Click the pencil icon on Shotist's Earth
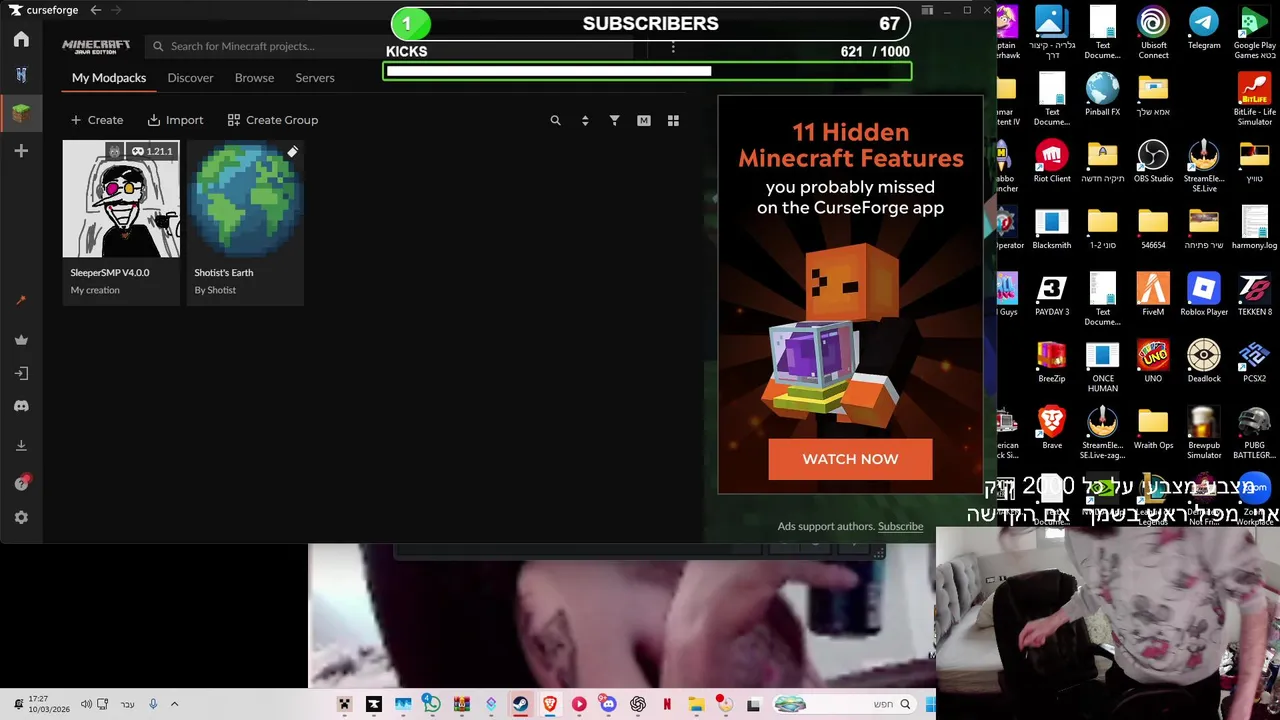1280x720 pixels. (292, 152)
